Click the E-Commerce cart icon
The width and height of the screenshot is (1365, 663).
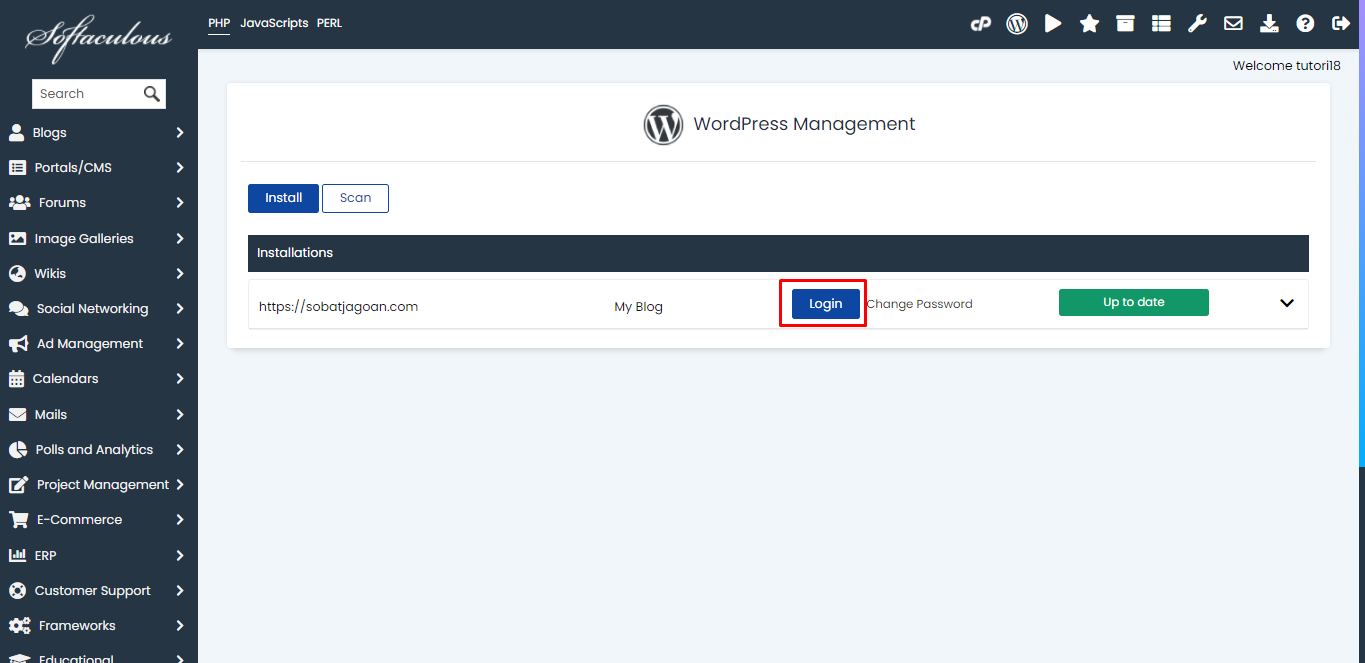pyautogui.click(x=18, y=519)
